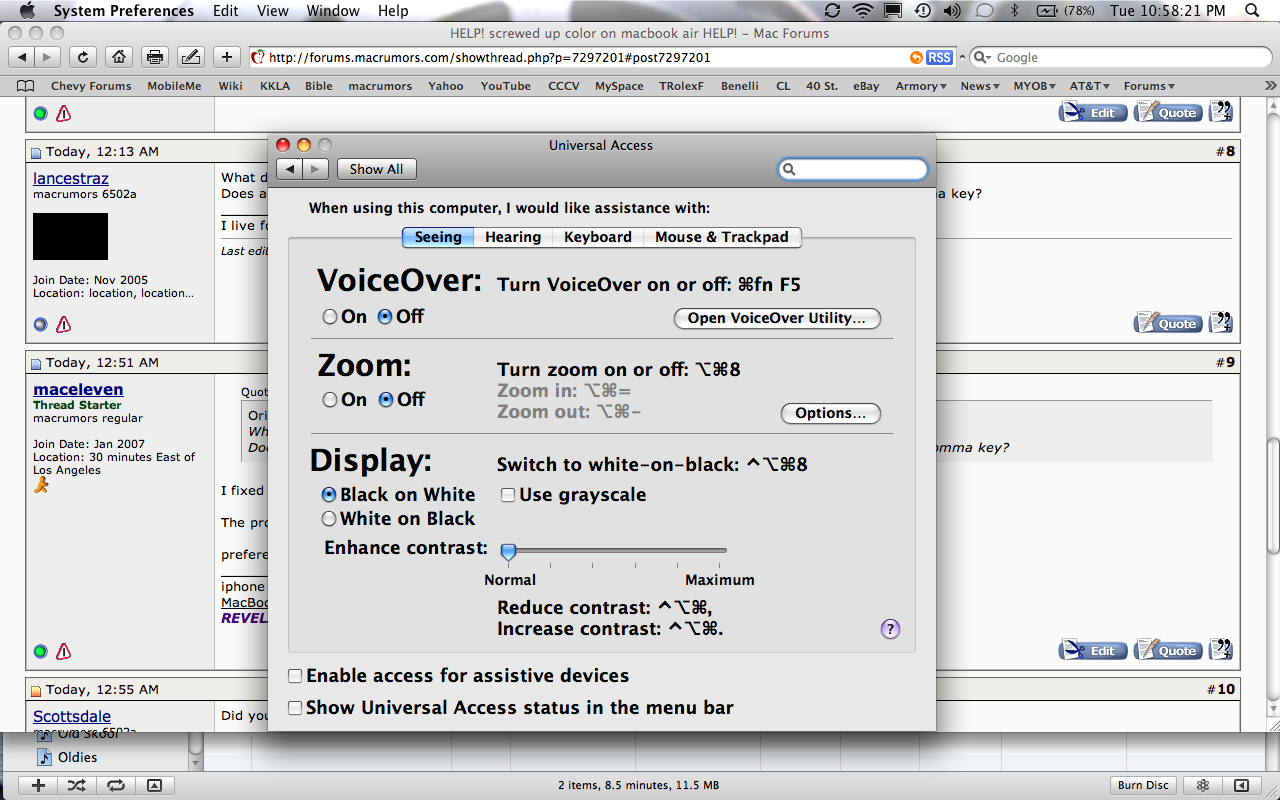Open the View menu
The image size is (1280, 800).
point(273,11)
